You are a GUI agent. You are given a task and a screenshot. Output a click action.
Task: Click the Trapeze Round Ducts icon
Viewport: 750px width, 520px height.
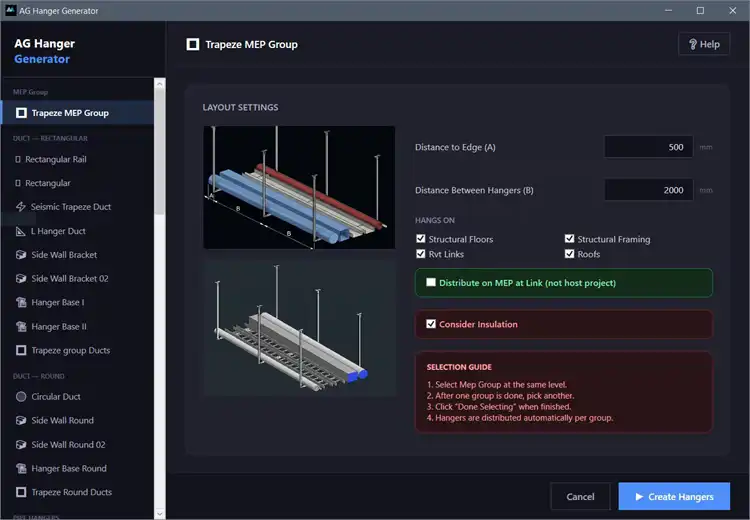pyautogui.click(x=21, y=492)
